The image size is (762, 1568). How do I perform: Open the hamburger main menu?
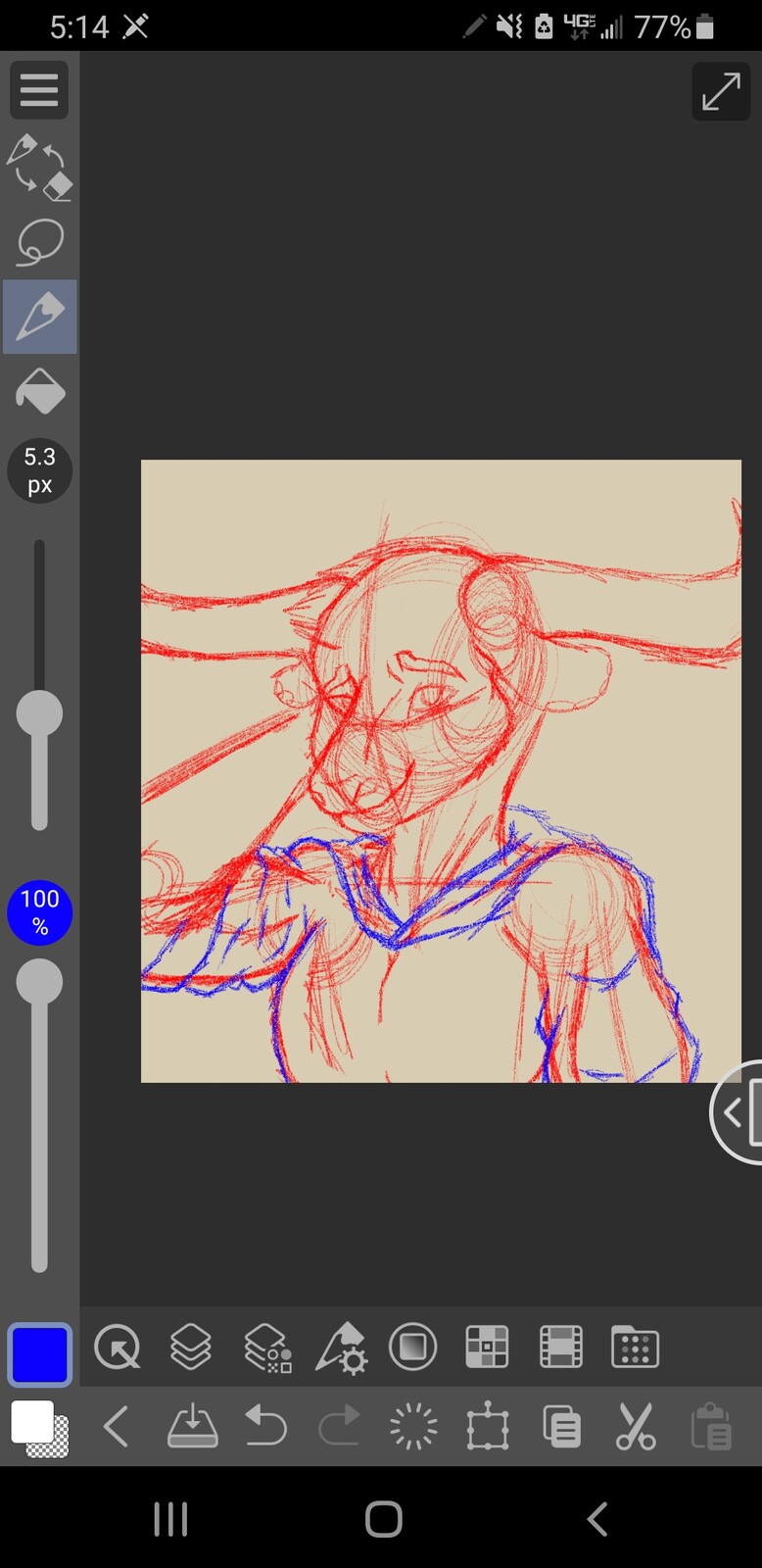pos(39,90)
